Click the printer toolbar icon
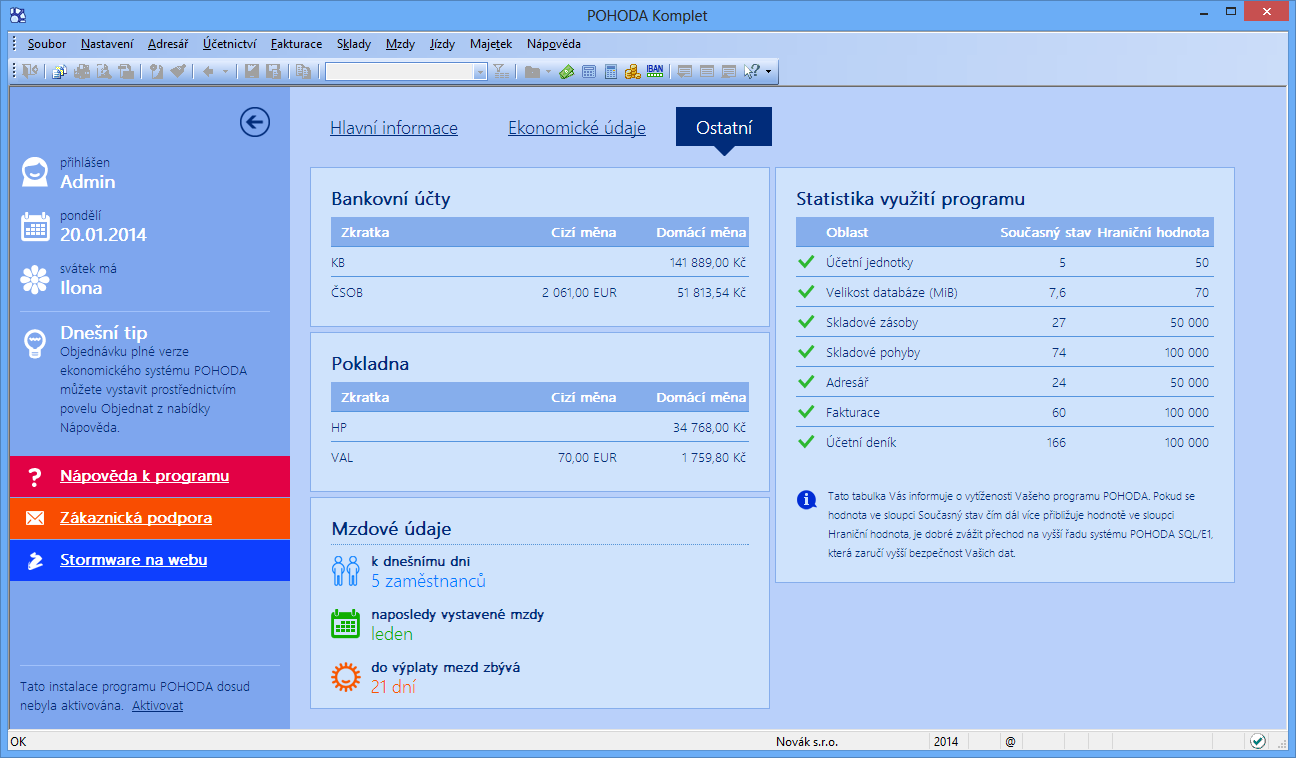 click(82, 71)
